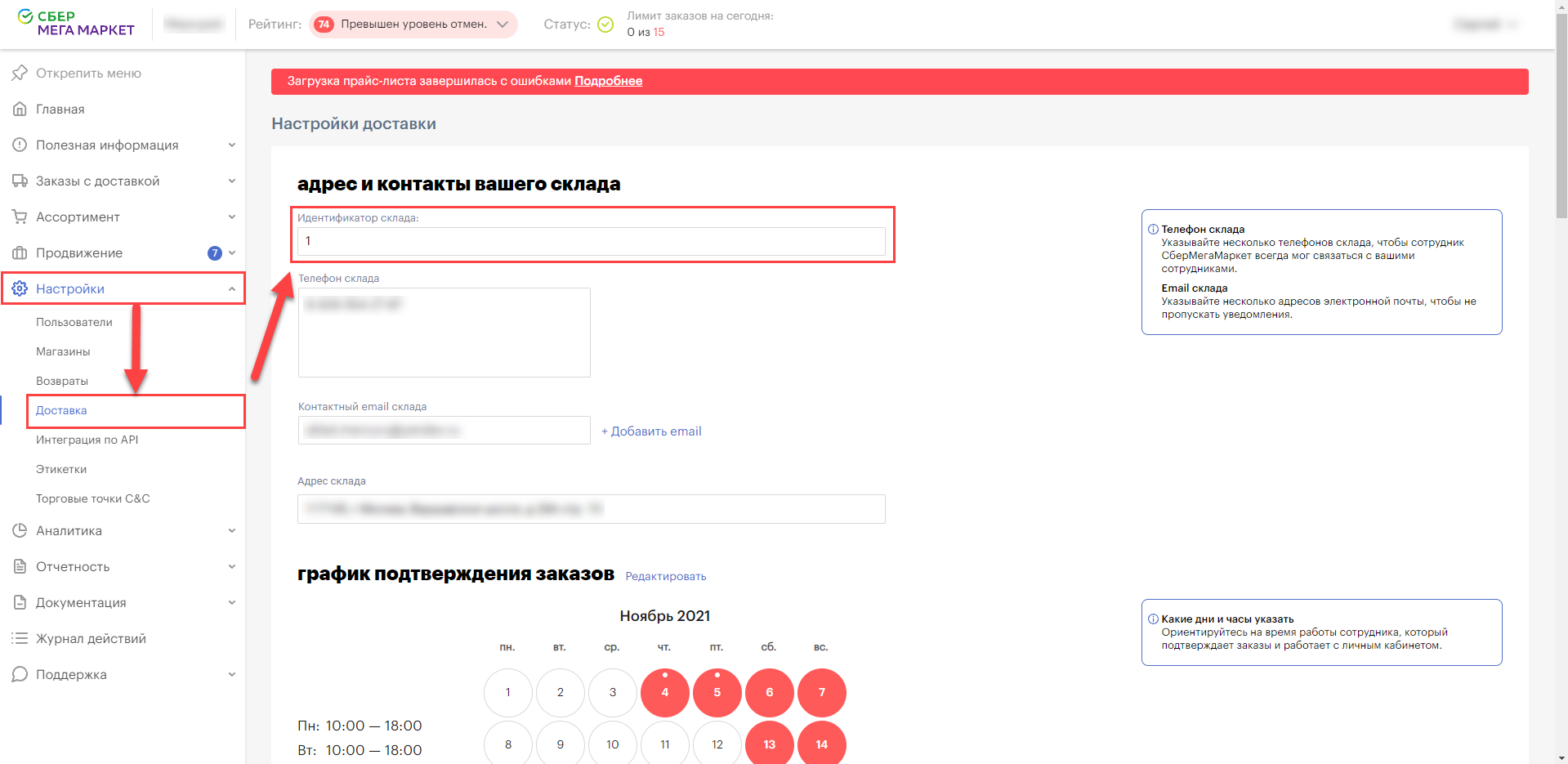The width and height of the screenshot is (1568, 764).
Task: Expand Аналитика chevron
Action: pos(232,530)
